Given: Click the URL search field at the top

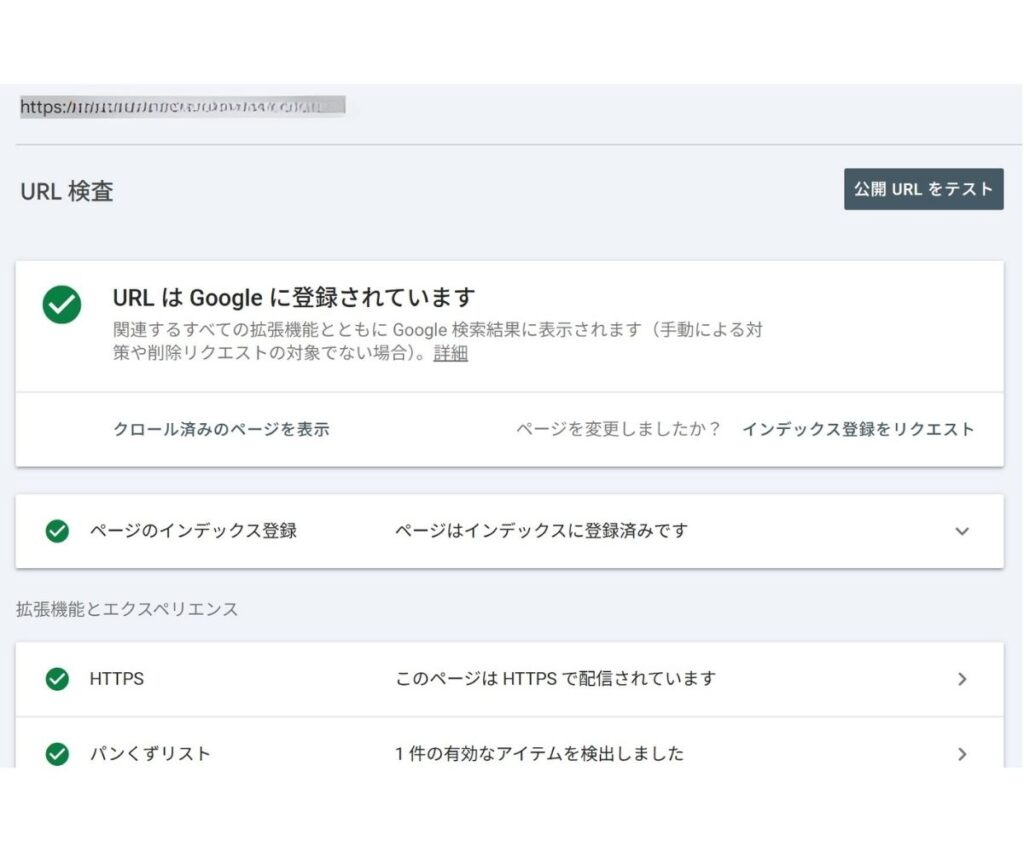Looking at the screenshot, I should pos(183,105).
